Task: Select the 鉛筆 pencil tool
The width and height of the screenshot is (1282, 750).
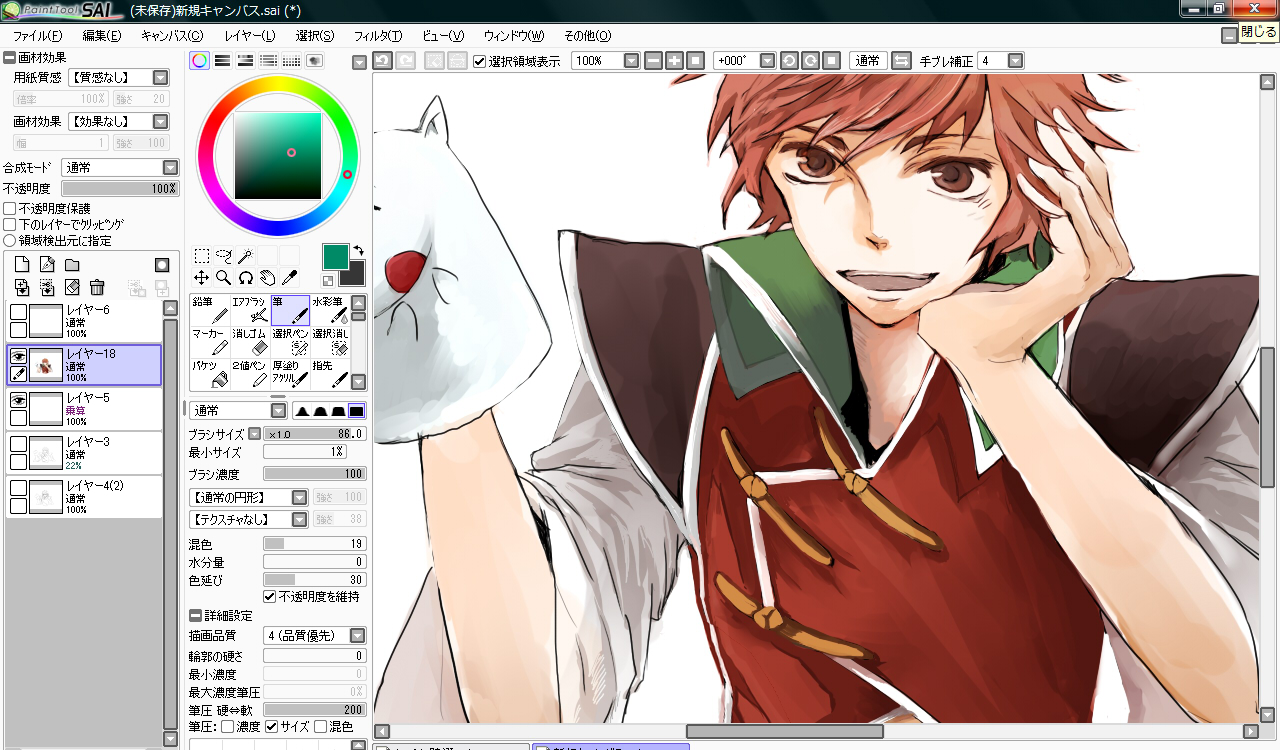Action: click(x=209, y=310)
